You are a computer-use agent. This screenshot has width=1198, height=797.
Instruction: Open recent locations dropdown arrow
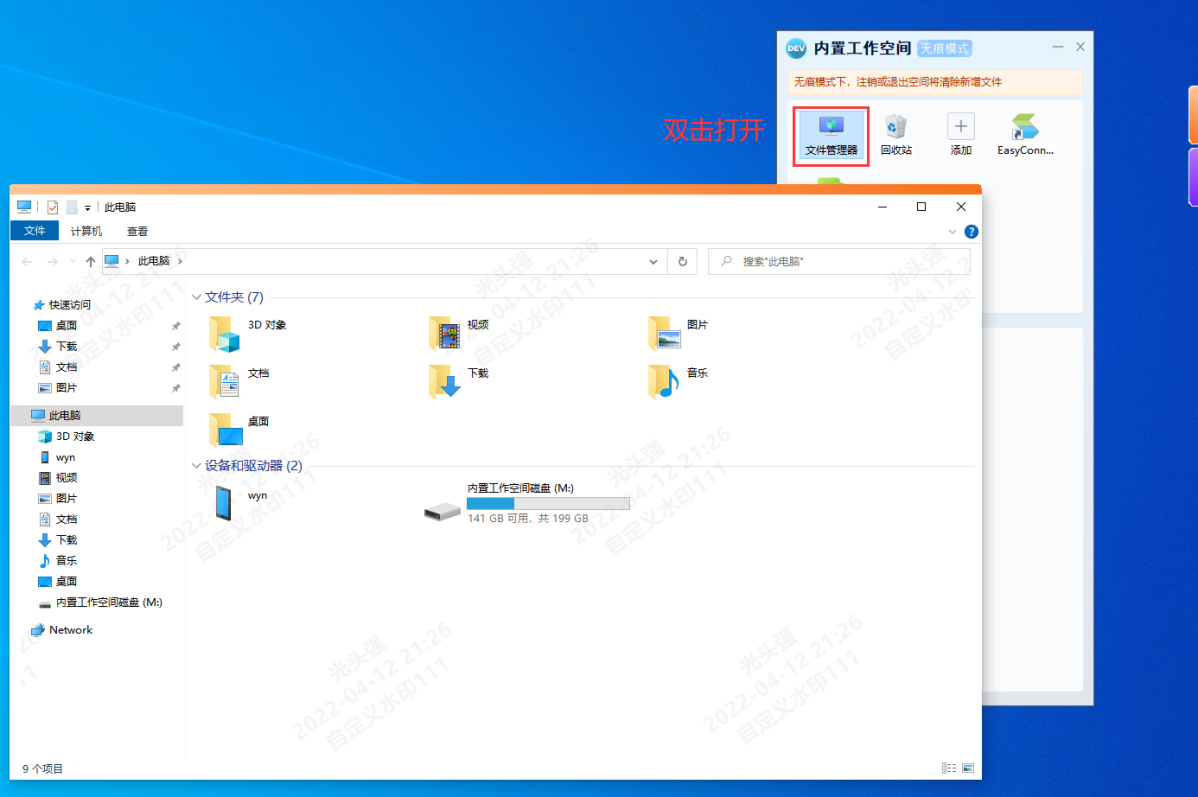pyautogui.click(x=73, y=261)
